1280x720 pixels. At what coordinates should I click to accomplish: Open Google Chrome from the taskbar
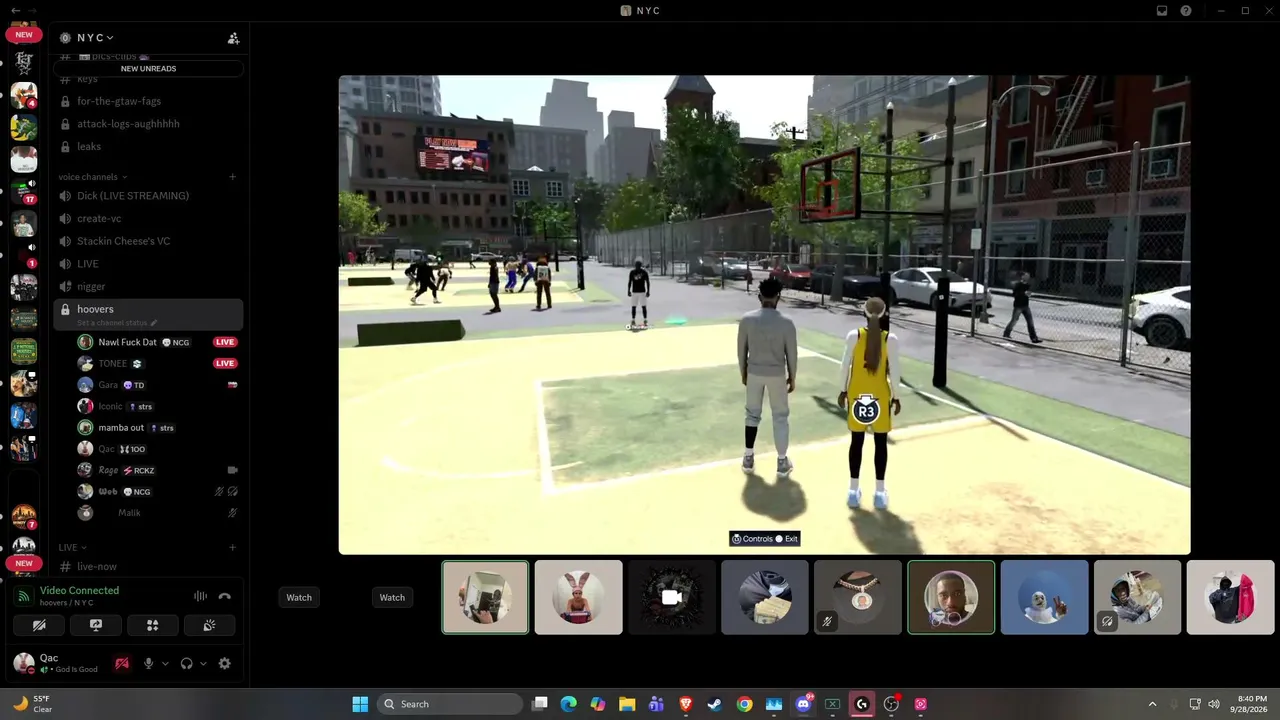click(744, 704)
